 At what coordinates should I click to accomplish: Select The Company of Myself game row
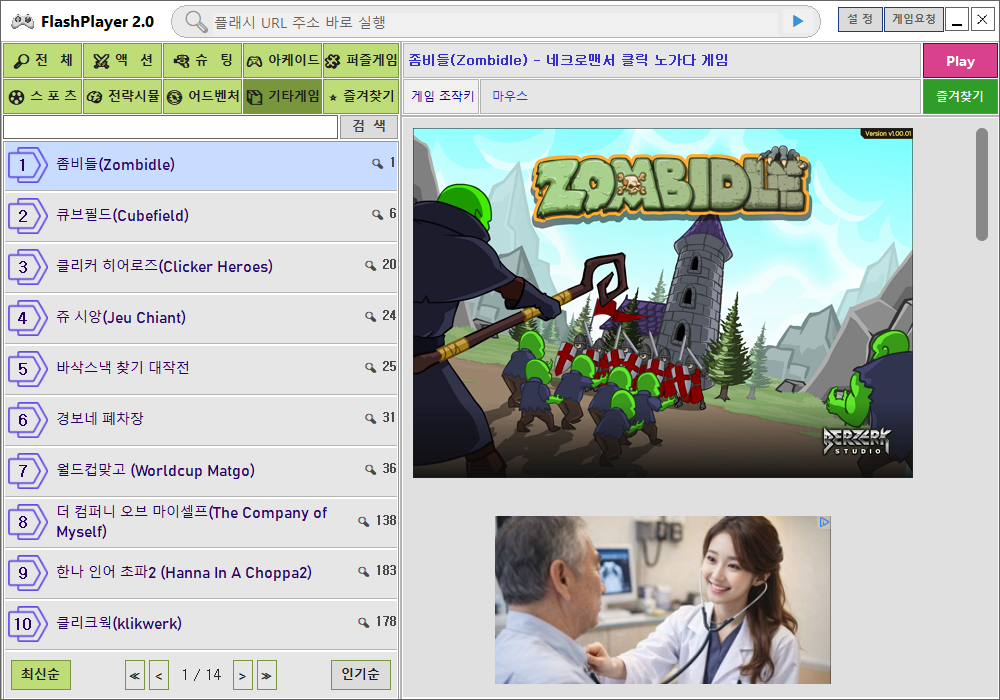point(201,522)
